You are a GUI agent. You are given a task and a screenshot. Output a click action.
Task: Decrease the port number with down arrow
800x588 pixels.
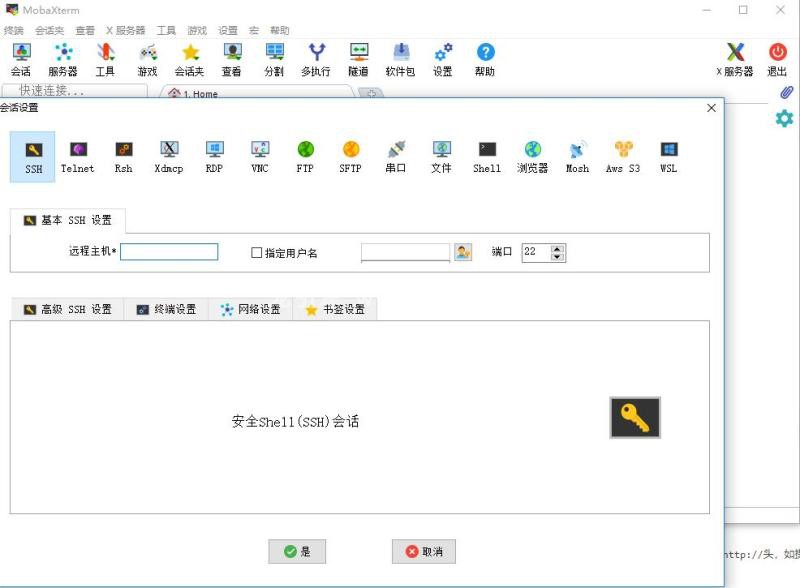[x=557, y=256]
